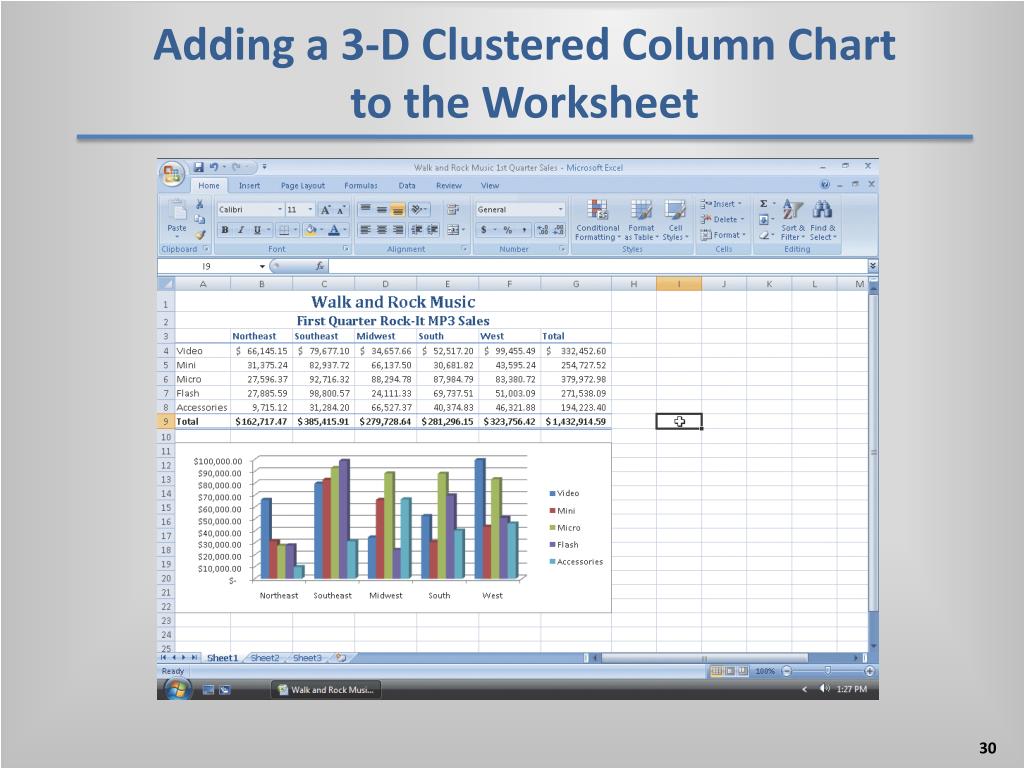
Task: Expand the formula bar chevron
Action: [872, 266]
